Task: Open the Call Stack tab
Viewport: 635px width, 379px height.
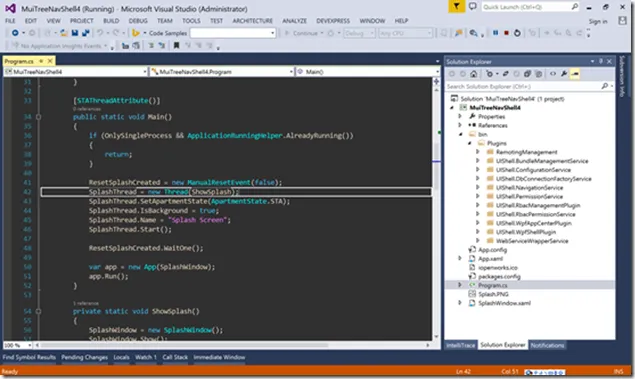Action: pyautogui.click(x=175, y=358)
